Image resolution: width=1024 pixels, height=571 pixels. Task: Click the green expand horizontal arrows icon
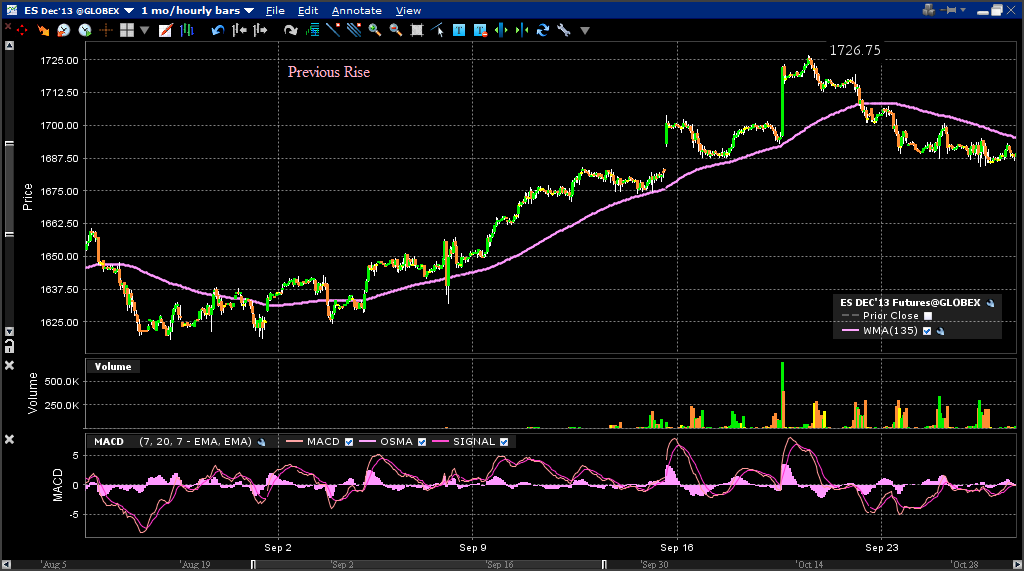501,30
